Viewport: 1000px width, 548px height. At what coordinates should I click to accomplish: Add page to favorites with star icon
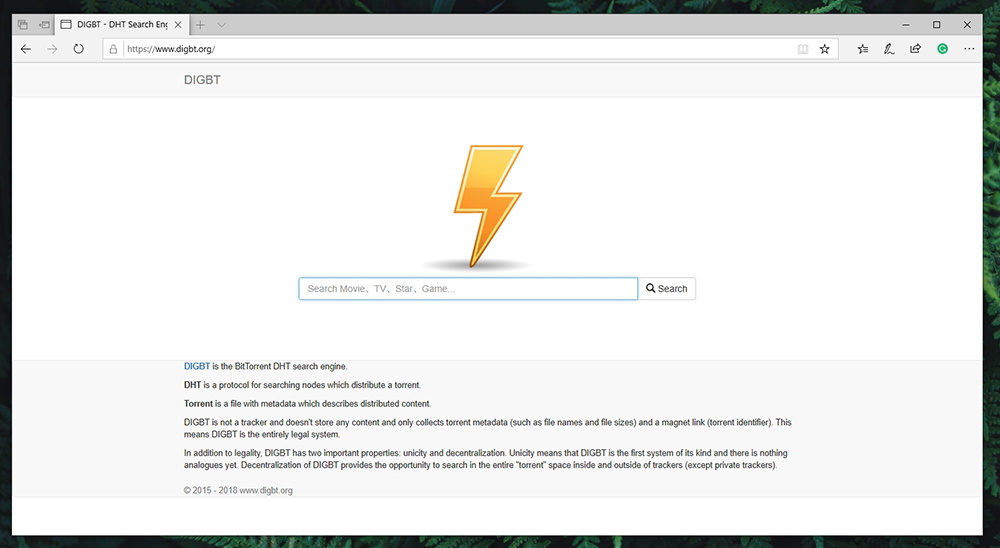[x=825, y=49]
